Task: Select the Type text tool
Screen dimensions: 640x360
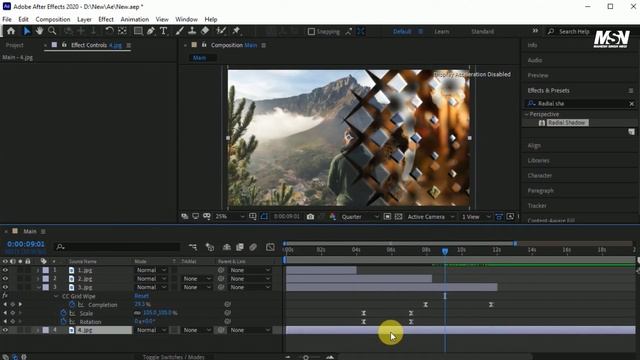Action: tap(164, 31)
